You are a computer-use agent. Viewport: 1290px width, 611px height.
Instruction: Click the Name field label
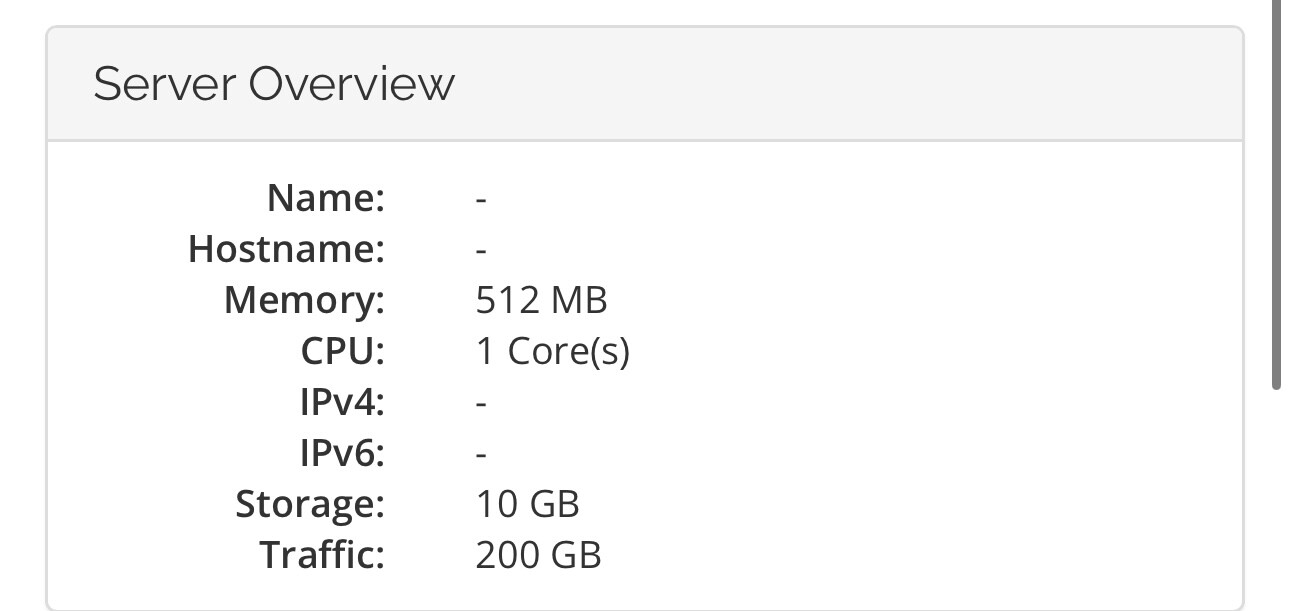point(326,198)
